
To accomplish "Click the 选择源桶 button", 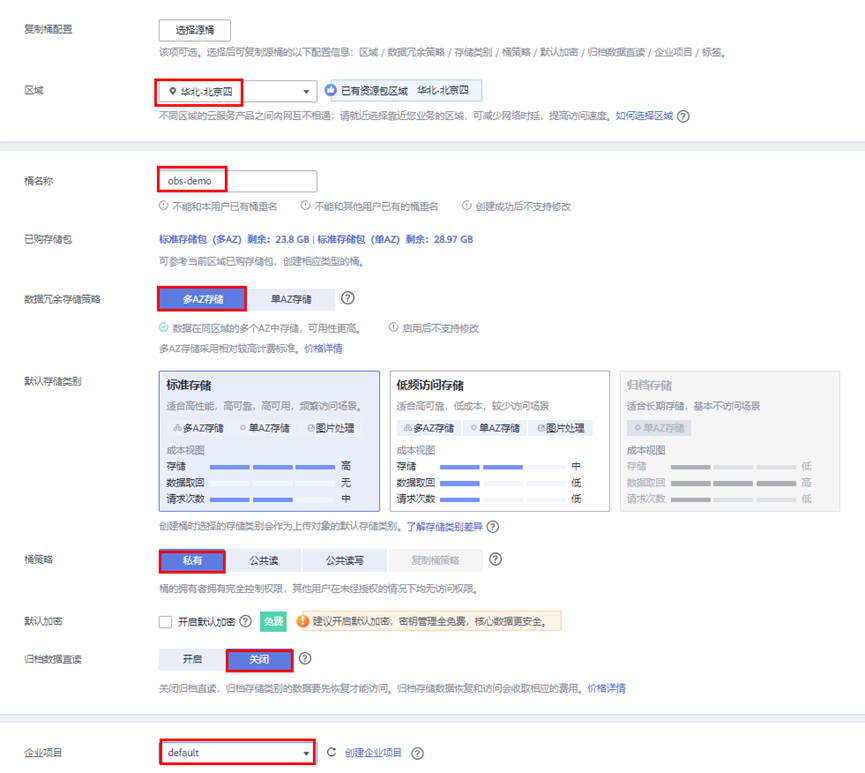I will pyautogui.click(x=195, y=30).
